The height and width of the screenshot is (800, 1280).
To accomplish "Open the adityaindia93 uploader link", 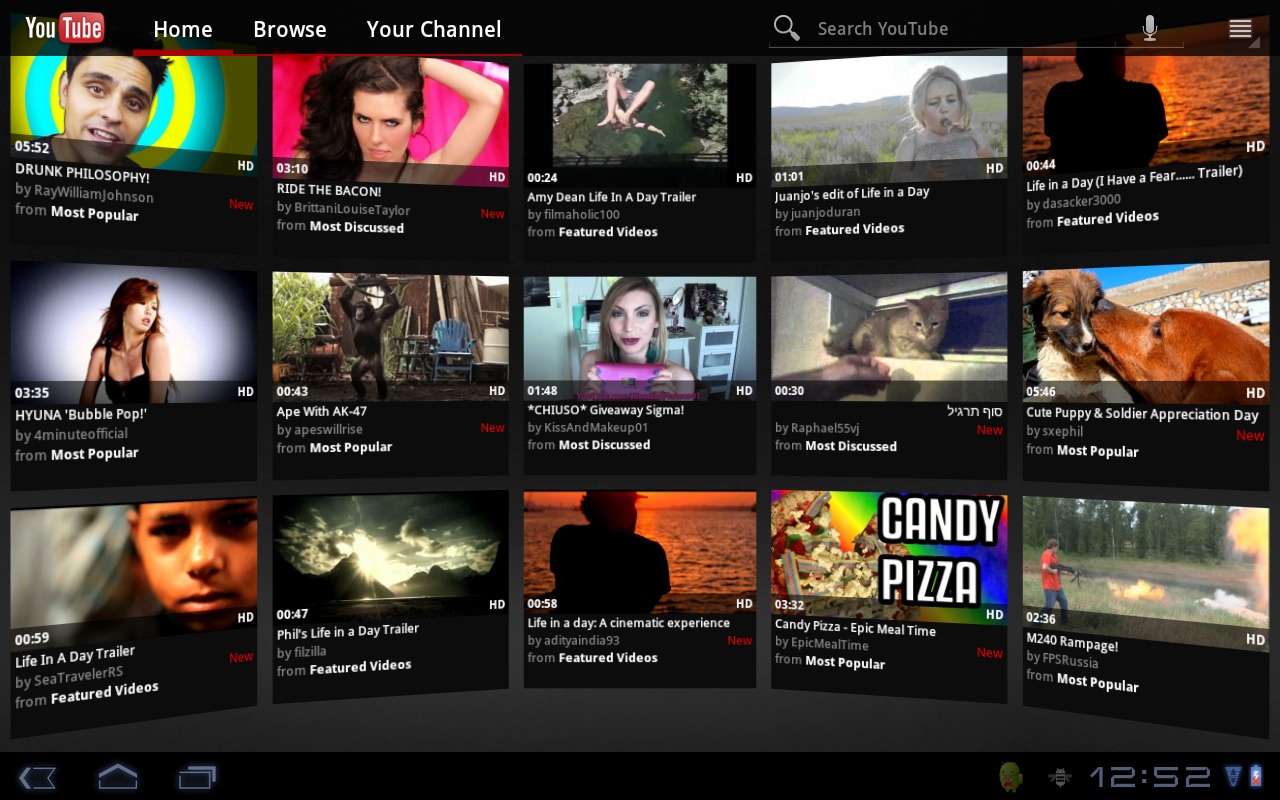I will (x=573, y=640).
